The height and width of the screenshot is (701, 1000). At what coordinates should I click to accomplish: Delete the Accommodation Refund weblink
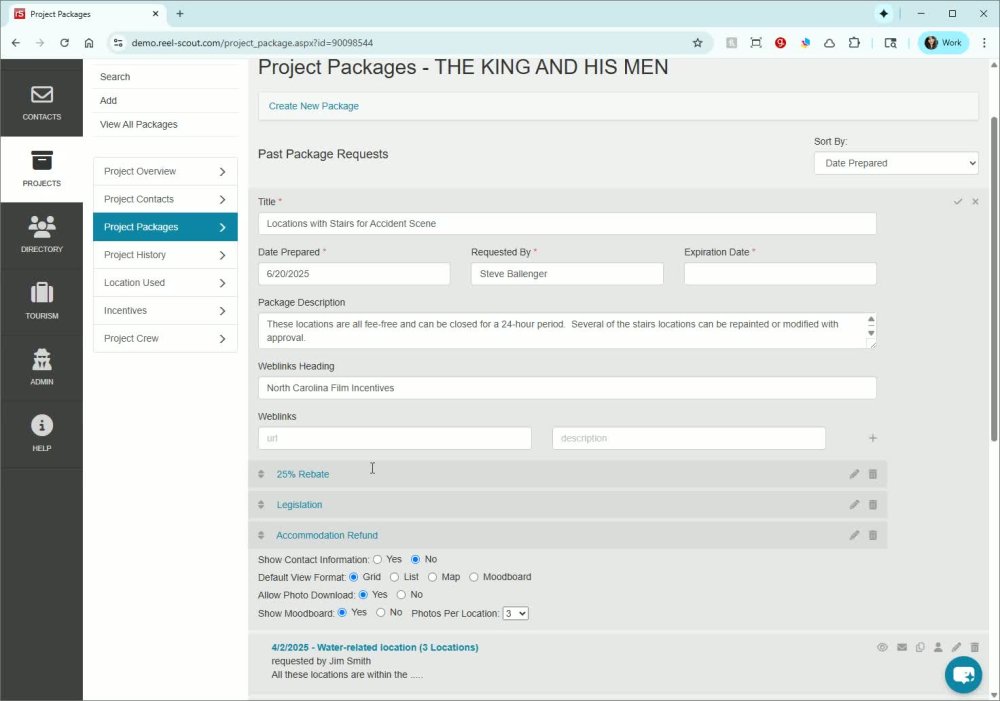pos(873,535)
